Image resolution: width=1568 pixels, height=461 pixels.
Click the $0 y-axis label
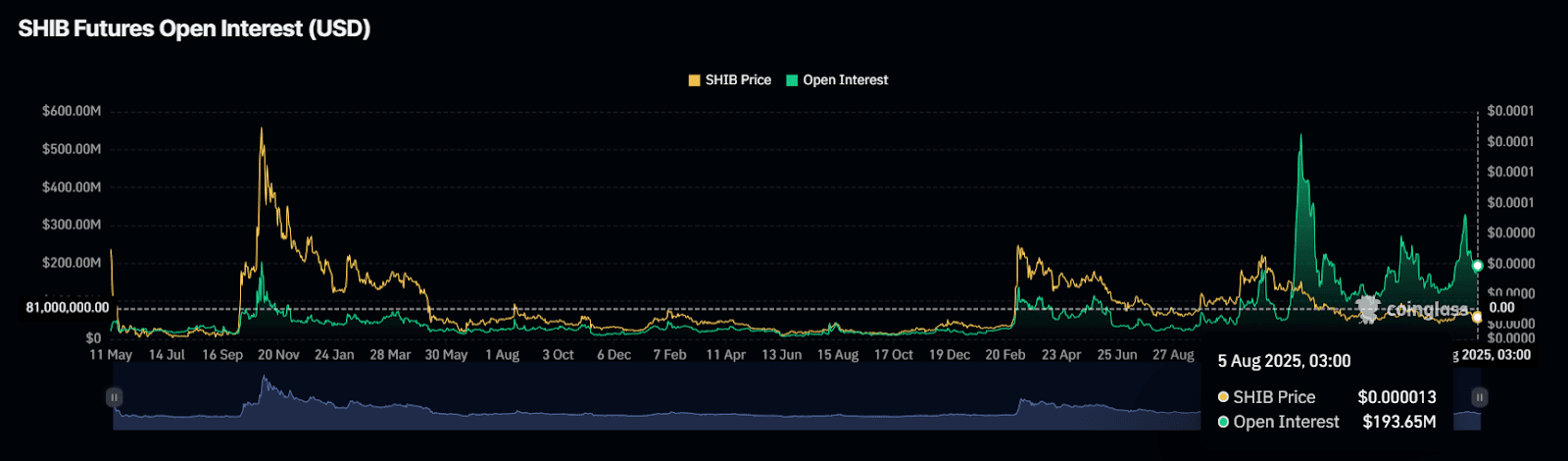pyautogui.click(x=93, y=337)
